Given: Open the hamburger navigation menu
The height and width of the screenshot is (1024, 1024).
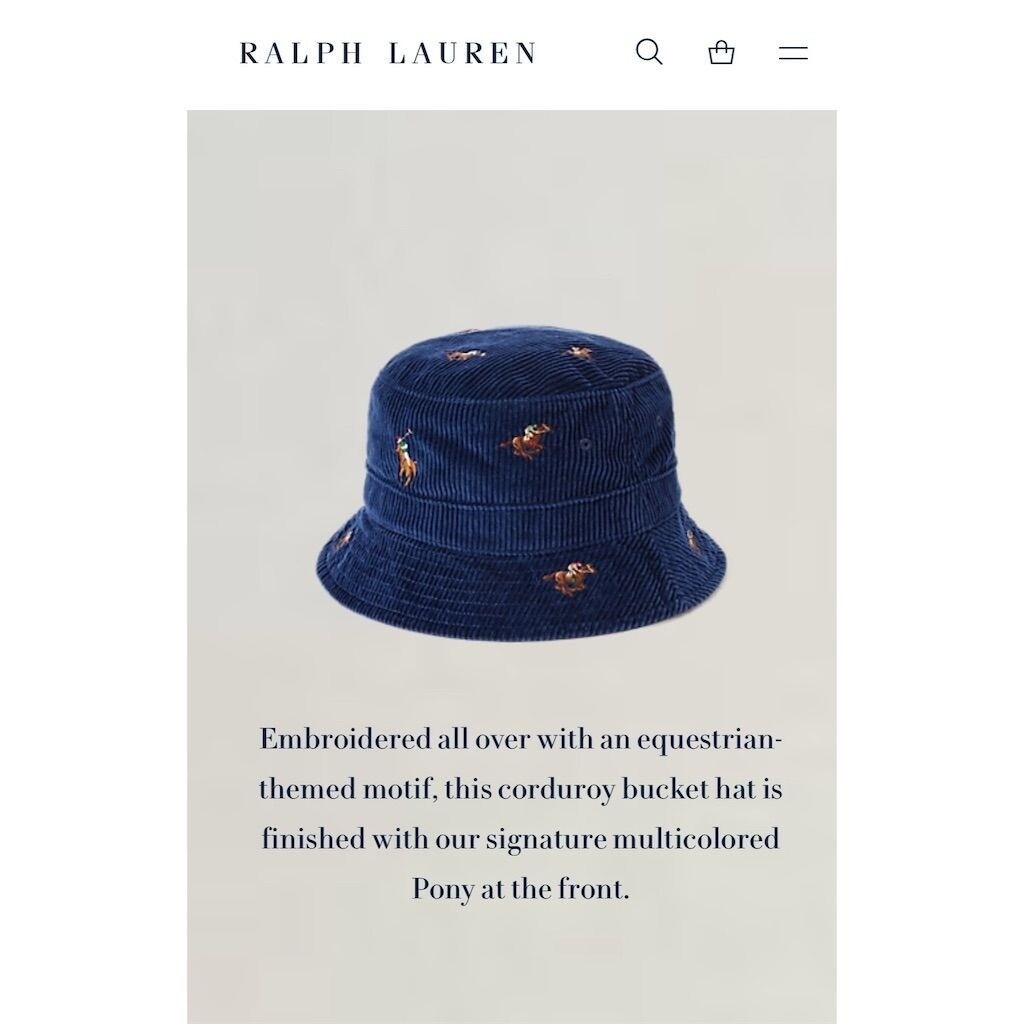Looking at the screenshot, I should click(793, 53).
